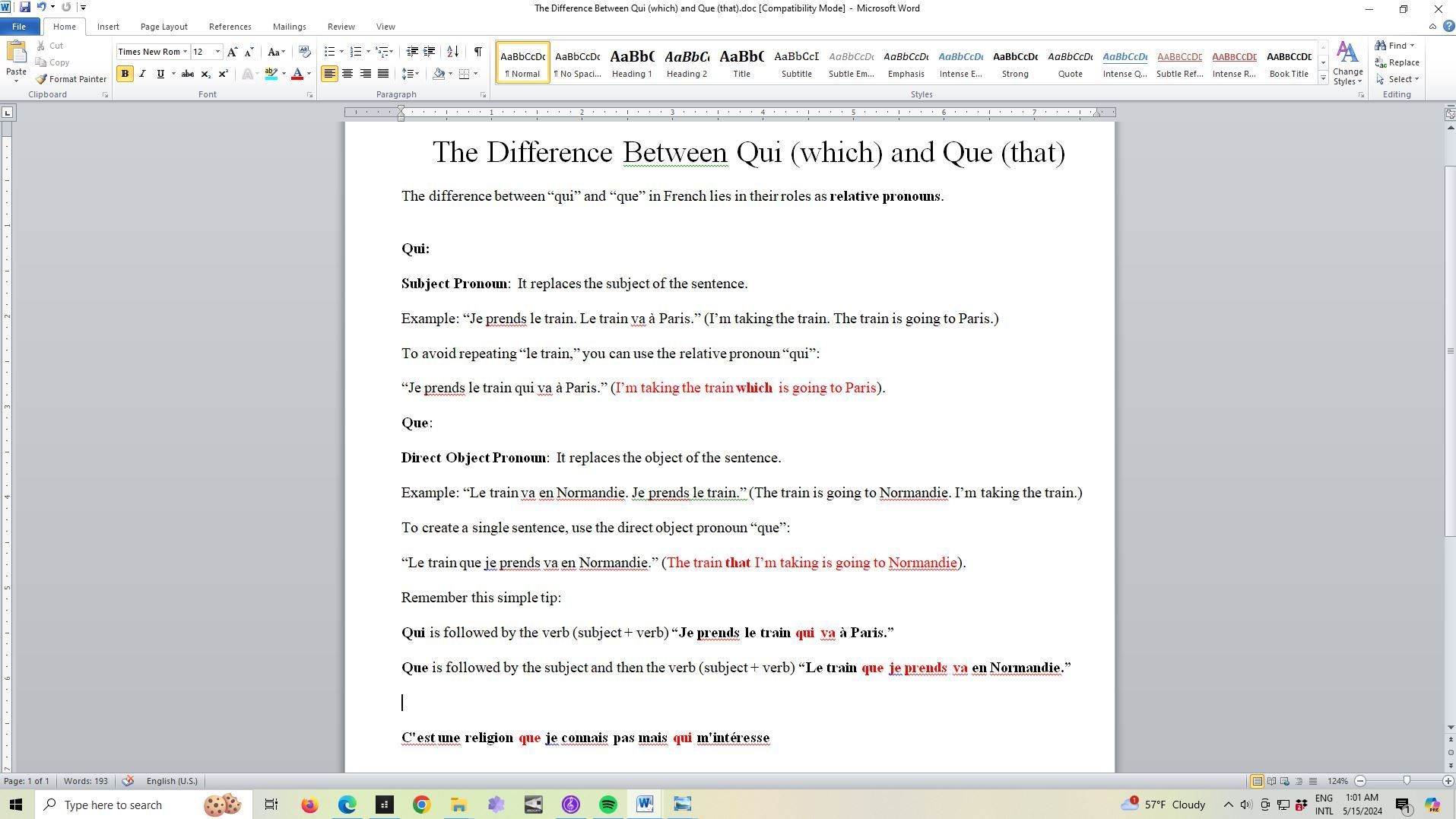Click the English (U.S.) language indicator
1456x819 pixels.
[172, 781]
